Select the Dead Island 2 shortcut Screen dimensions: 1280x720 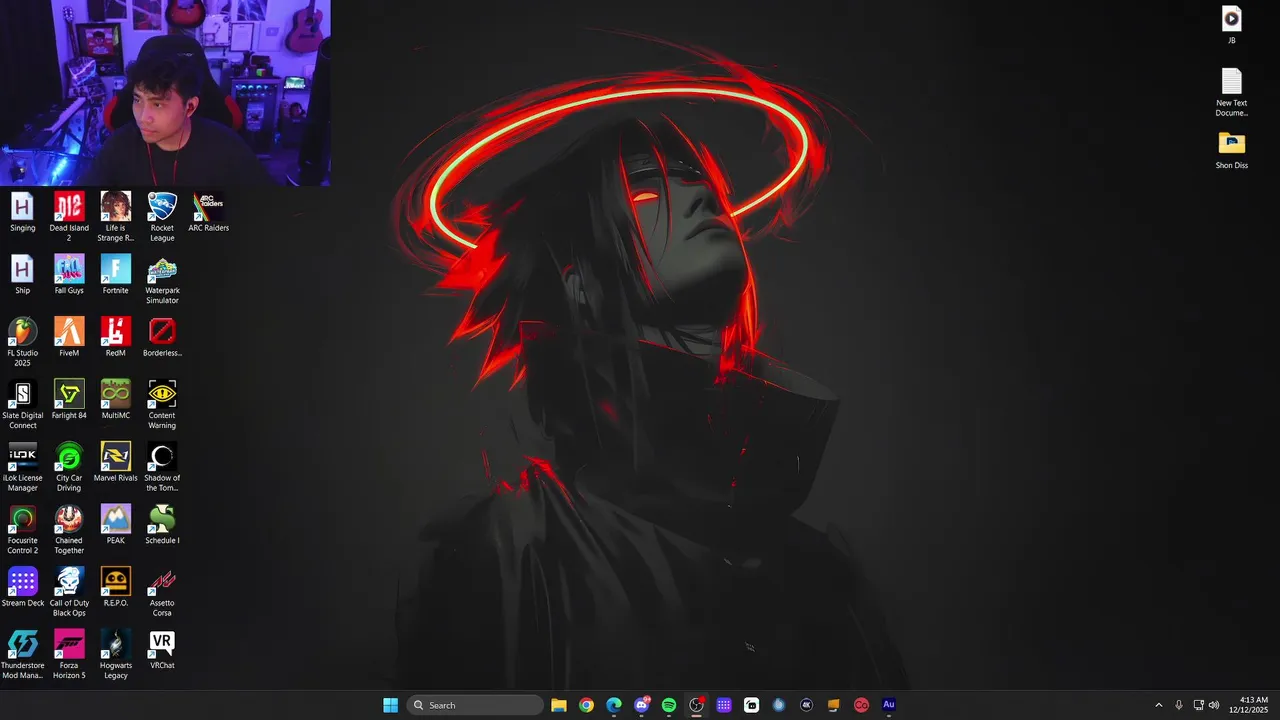69,217
